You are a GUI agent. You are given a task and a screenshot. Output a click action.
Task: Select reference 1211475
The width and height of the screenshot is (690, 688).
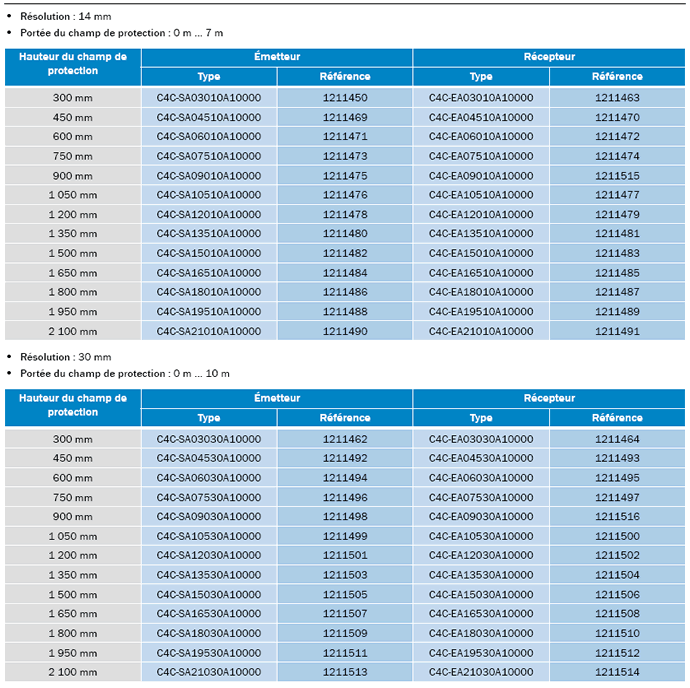coord(345,176)
